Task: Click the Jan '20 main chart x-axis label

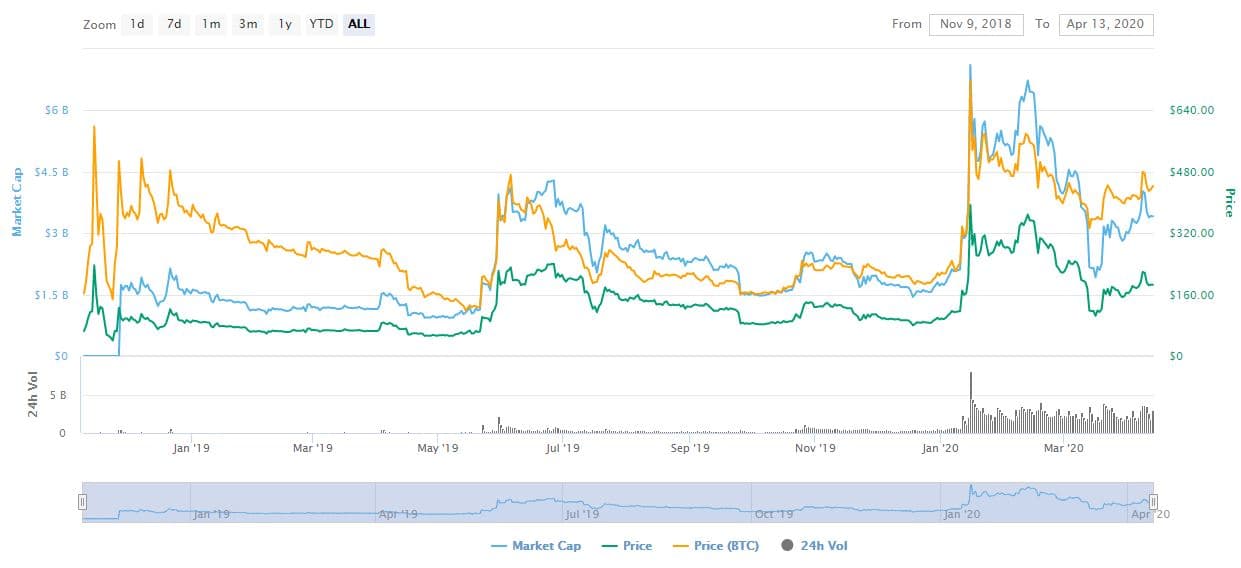Action: 940,448
